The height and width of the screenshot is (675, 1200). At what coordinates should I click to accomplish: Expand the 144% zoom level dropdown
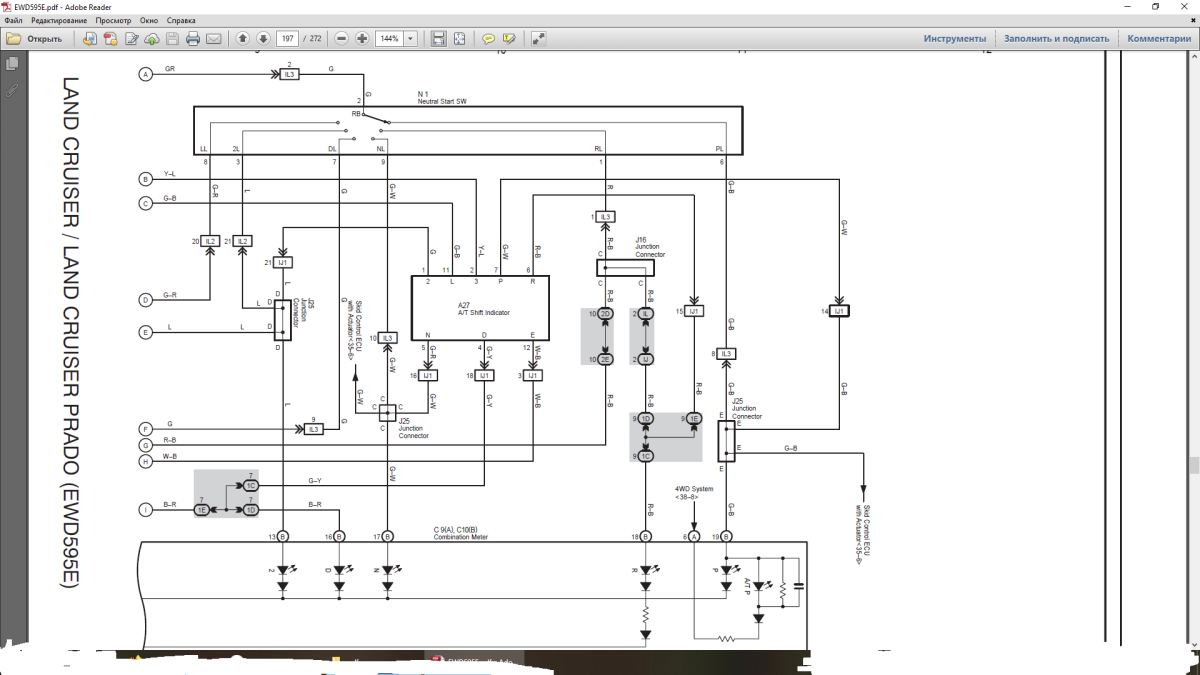(x=410, y=39)
